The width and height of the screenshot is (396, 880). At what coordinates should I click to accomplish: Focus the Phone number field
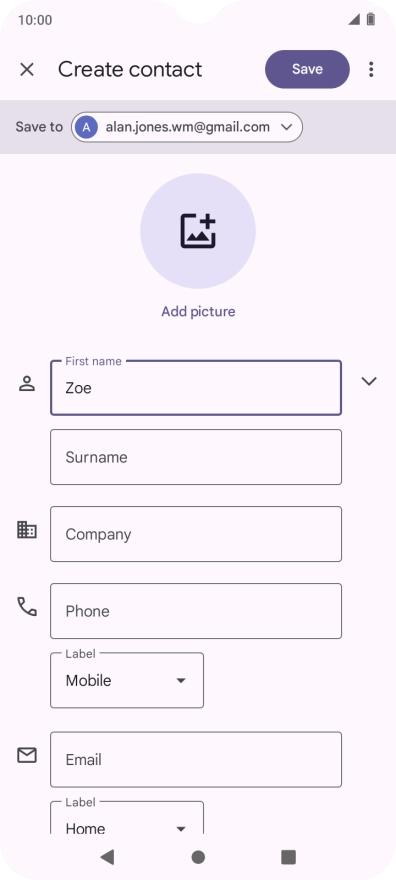(196, 611)
